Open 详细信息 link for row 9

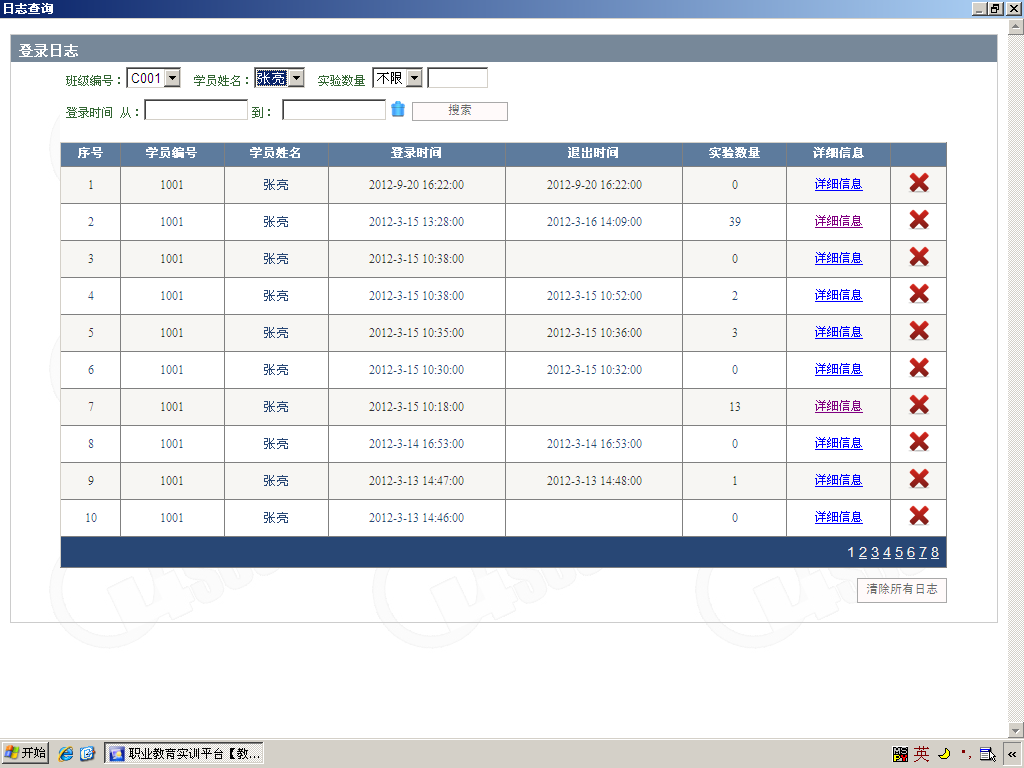tap(839, 480)
